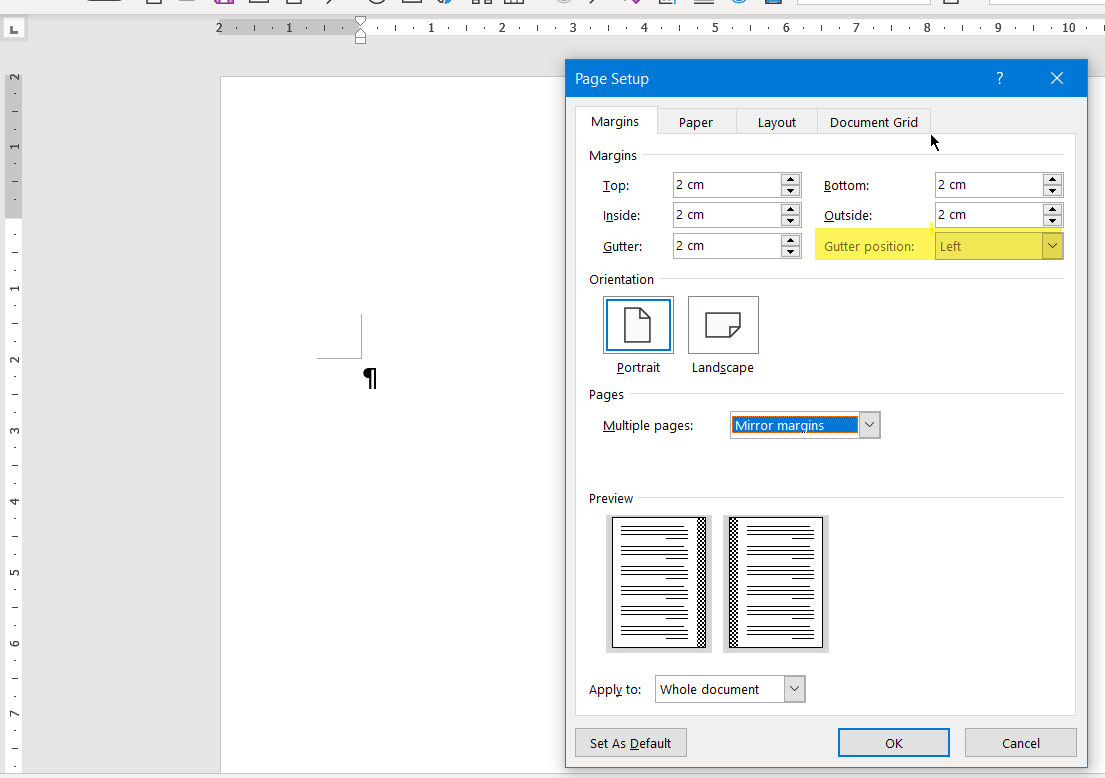Click the number 5 on the horizontal ruler
The image size is (1105, 778).
click(x=715, y=28)
